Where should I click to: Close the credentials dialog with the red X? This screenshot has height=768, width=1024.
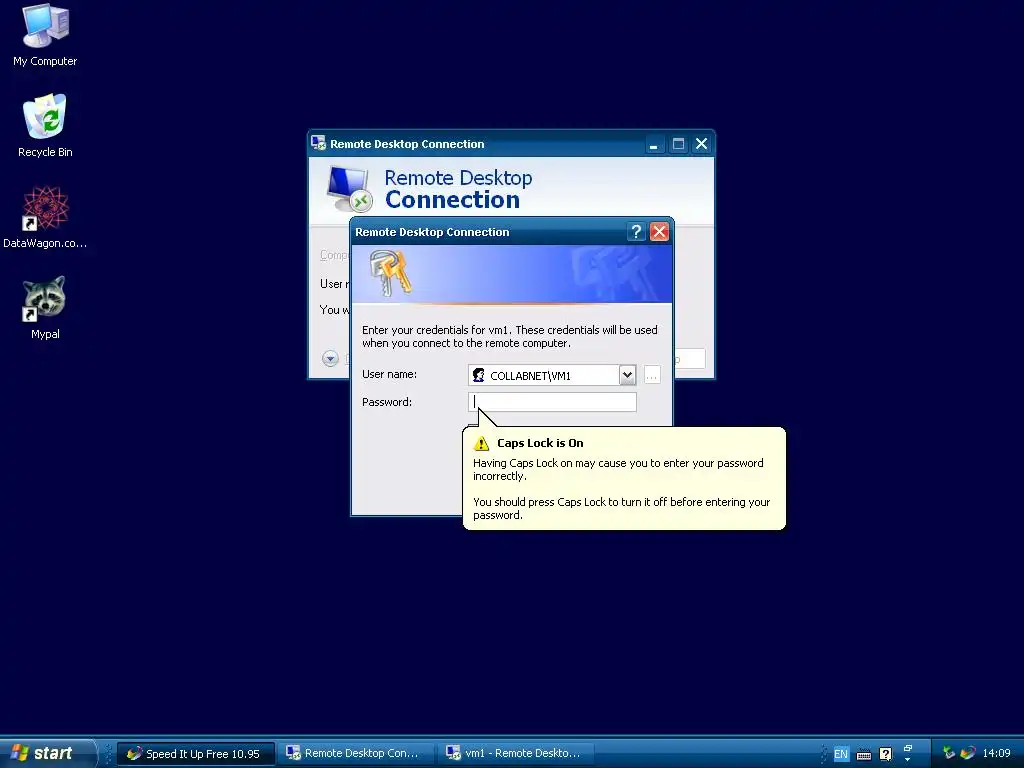click(x=660, y=232)
